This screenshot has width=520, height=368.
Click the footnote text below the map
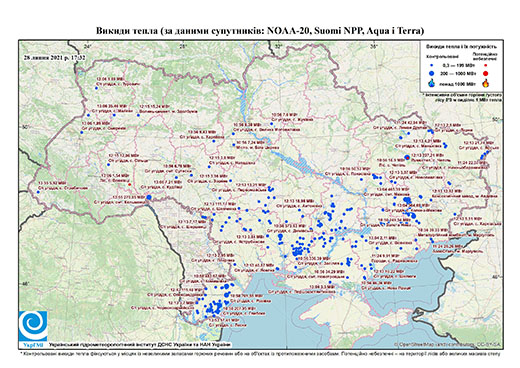[x=260, y=353]
